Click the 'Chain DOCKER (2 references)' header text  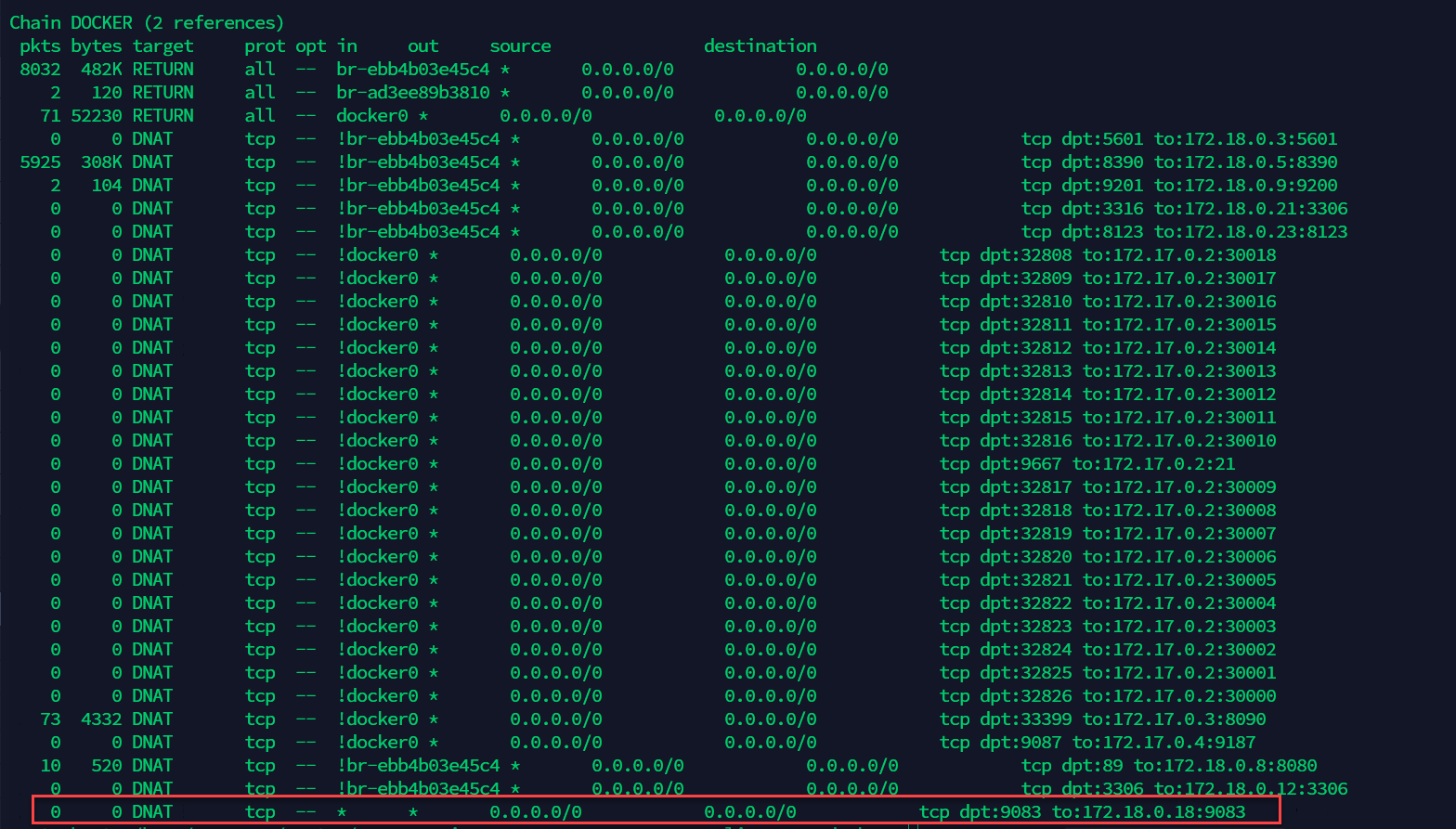coord(147,22)
